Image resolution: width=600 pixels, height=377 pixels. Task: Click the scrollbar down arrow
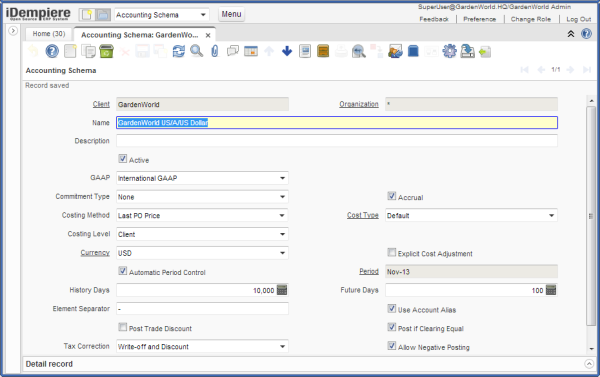592,349
